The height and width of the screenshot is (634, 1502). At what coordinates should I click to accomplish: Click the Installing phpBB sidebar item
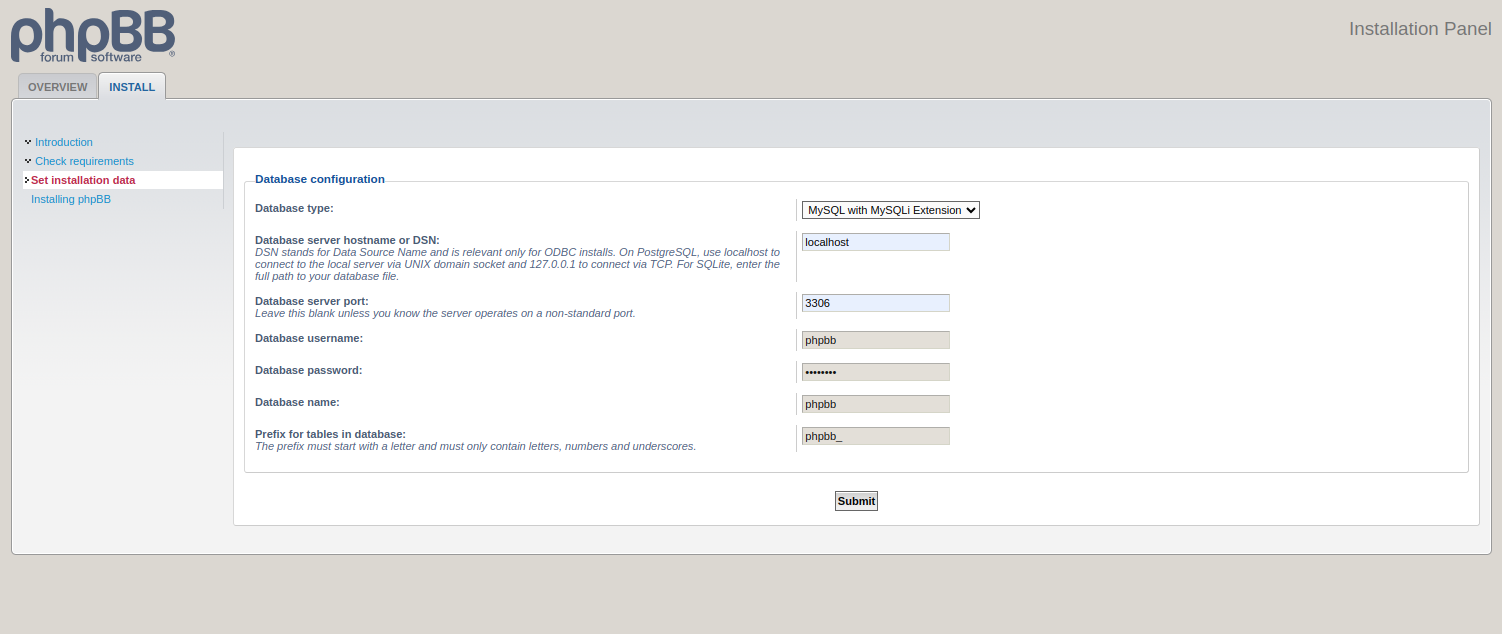71,199
